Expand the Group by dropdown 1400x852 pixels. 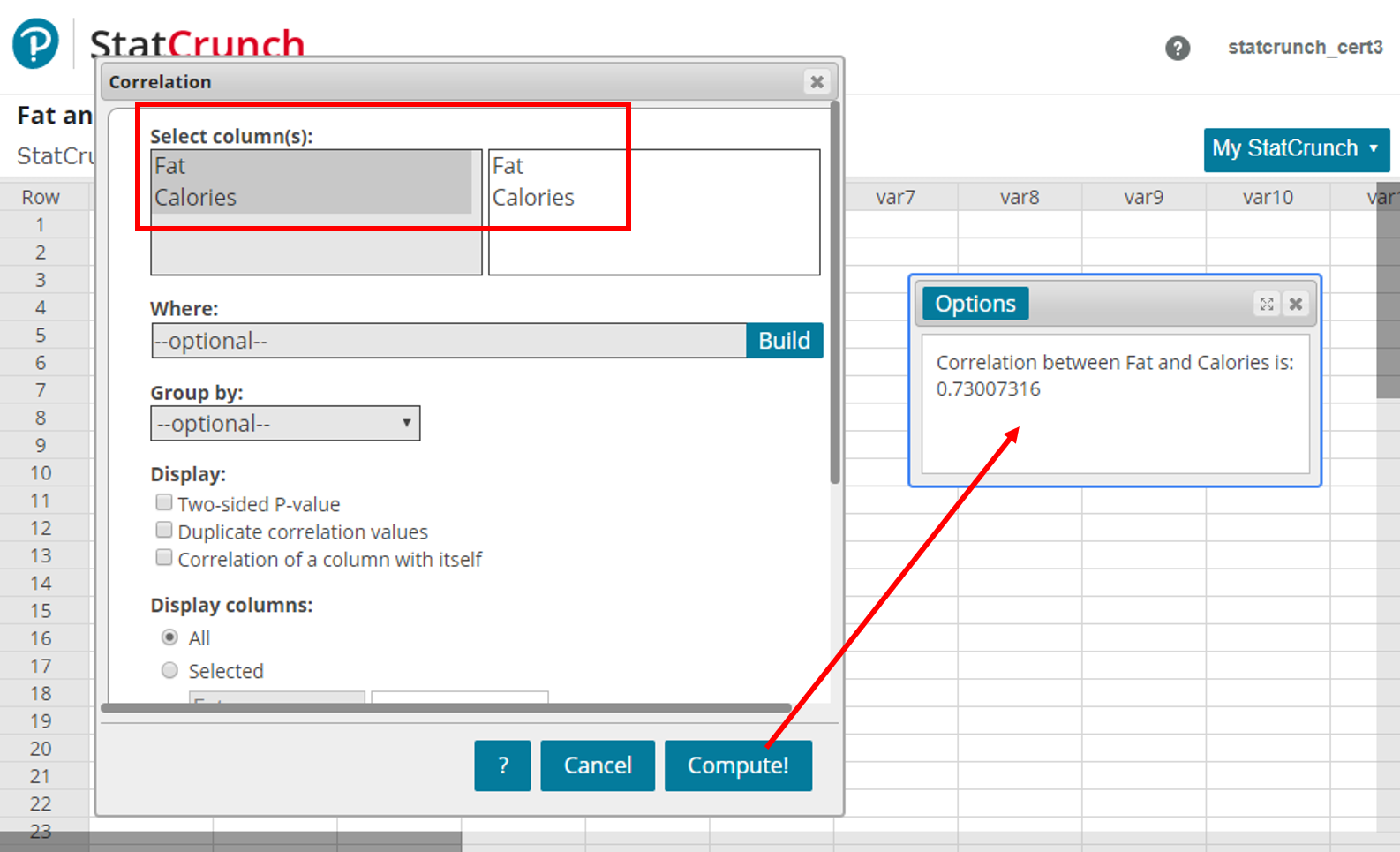point(285,424)
